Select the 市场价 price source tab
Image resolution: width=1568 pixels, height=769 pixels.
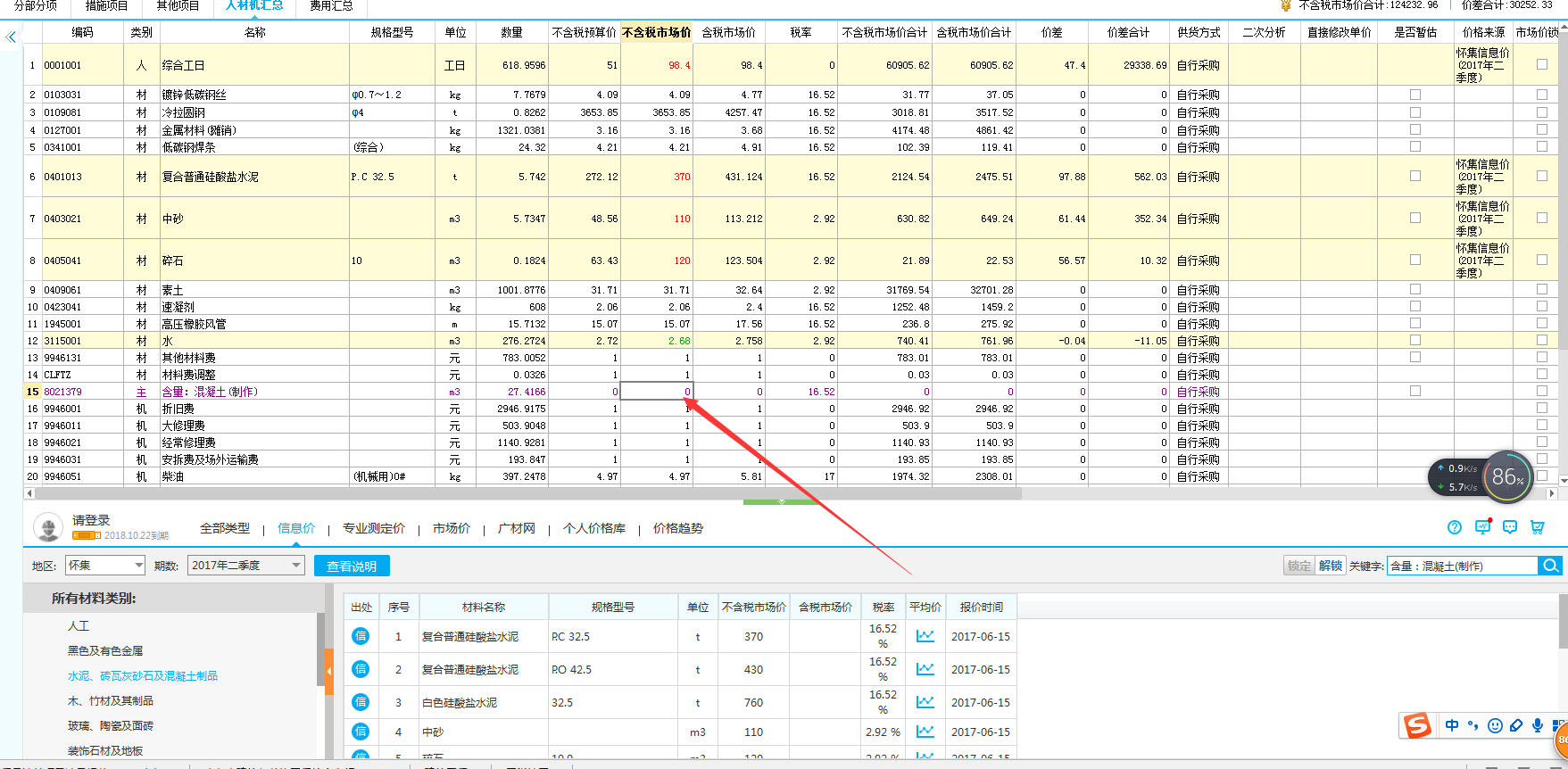click(x=452, y=528)
